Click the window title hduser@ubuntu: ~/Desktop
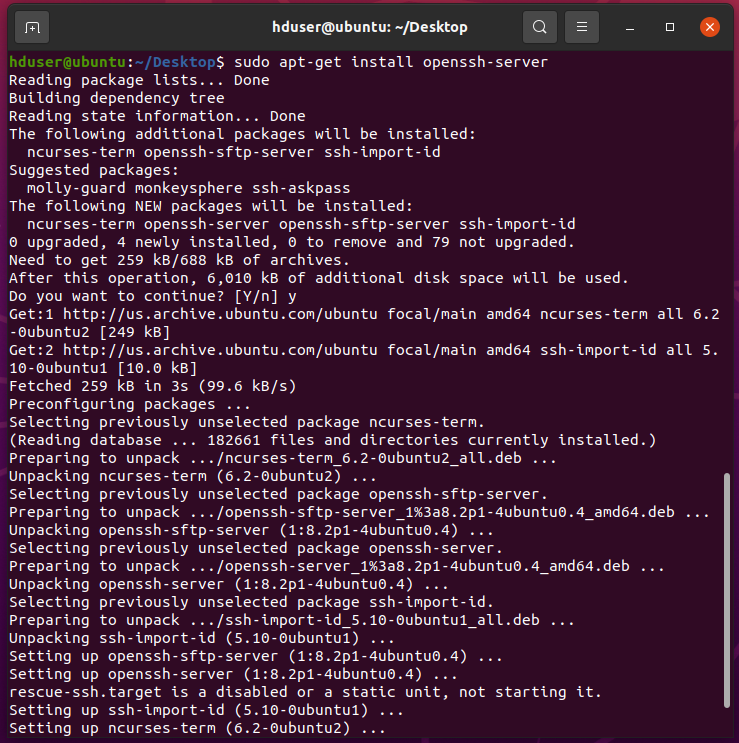The image size is (739, 743). tap(370, 27)
